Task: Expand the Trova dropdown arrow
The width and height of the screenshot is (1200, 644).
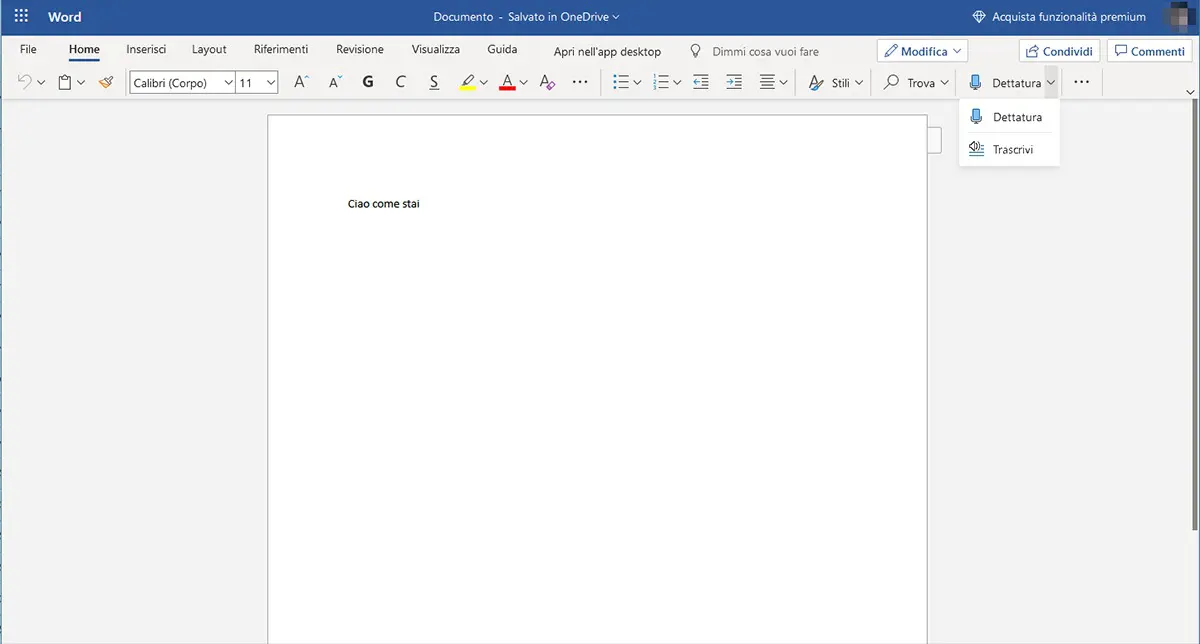Action: click(944, 83)
